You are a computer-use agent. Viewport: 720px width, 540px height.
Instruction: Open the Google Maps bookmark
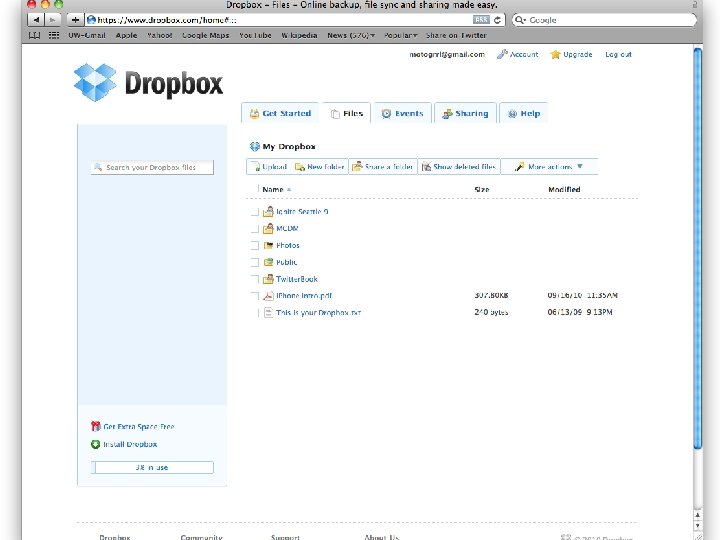click(205, 35)
